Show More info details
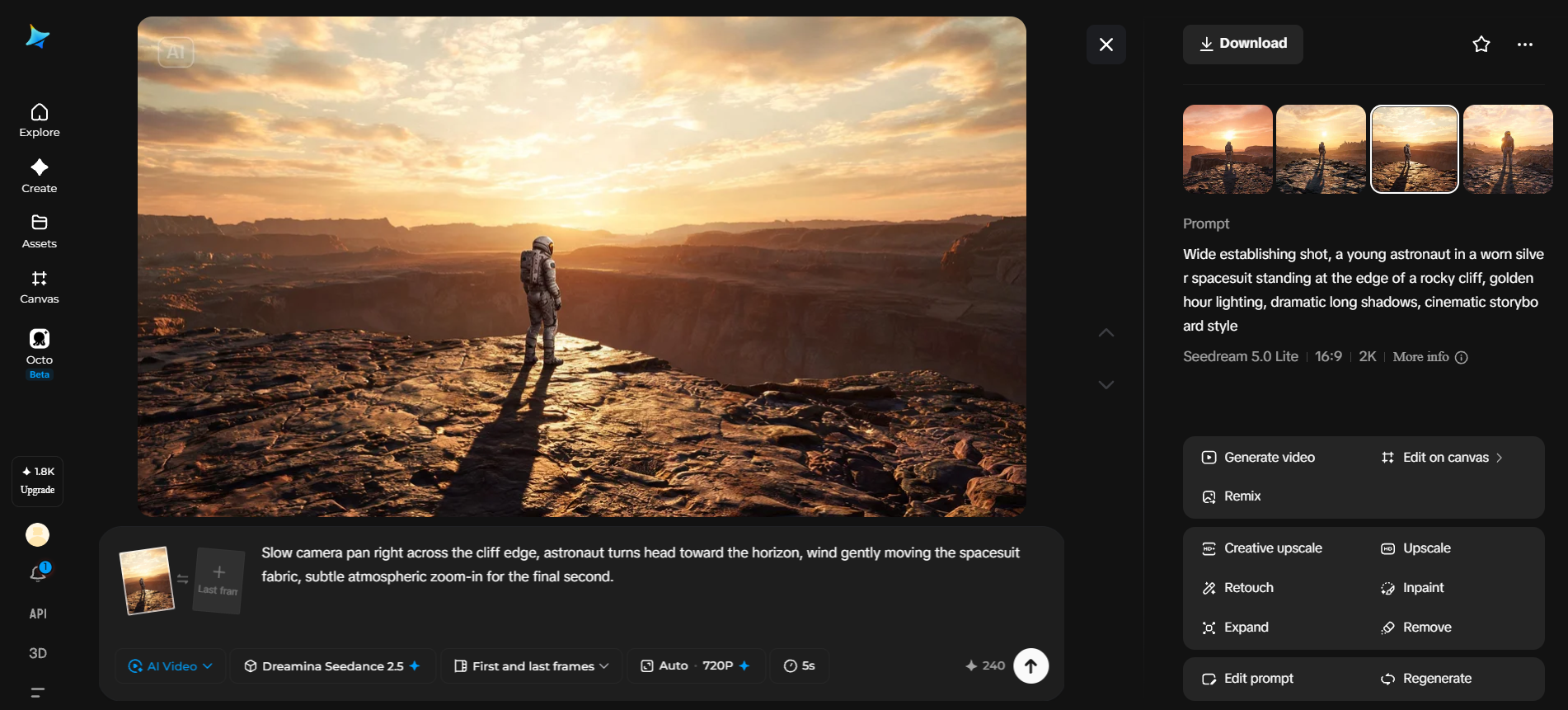Screen dimensions: 1568x710 pos(1430,357)
